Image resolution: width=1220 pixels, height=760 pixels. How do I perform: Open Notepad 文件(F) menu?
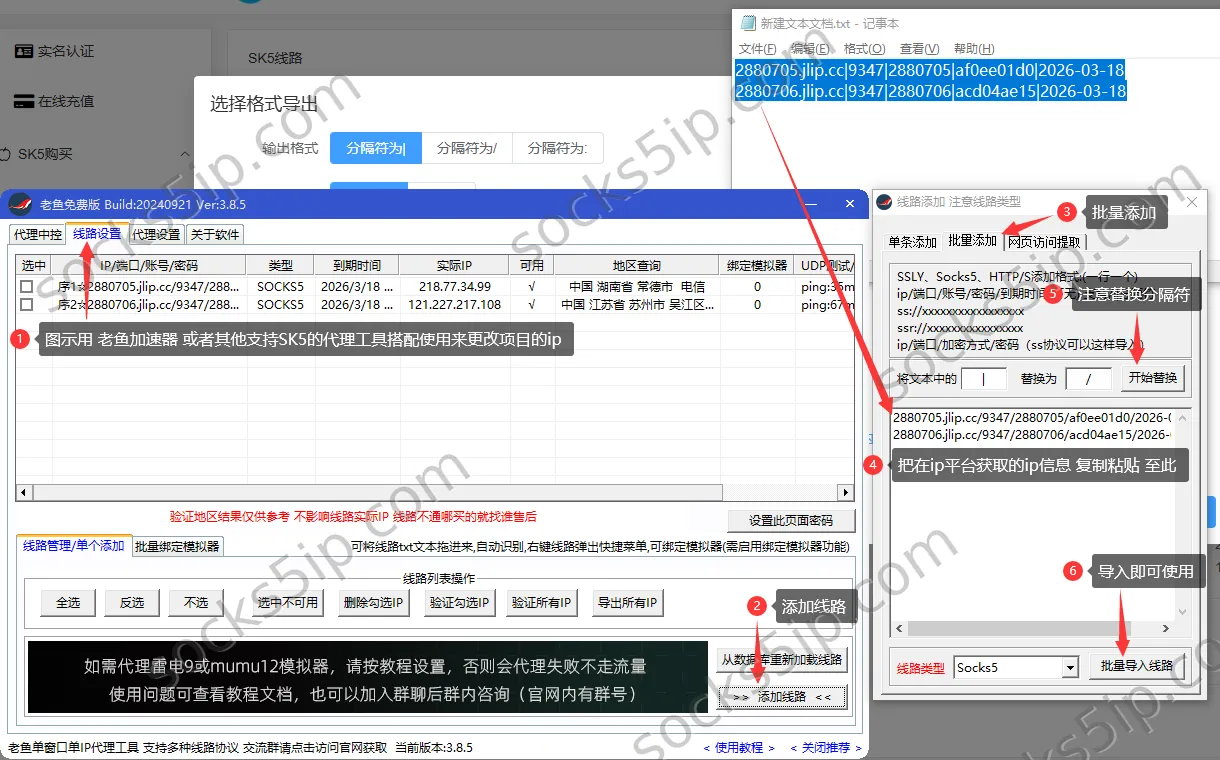pyautogui.click(x=758, y=48)
